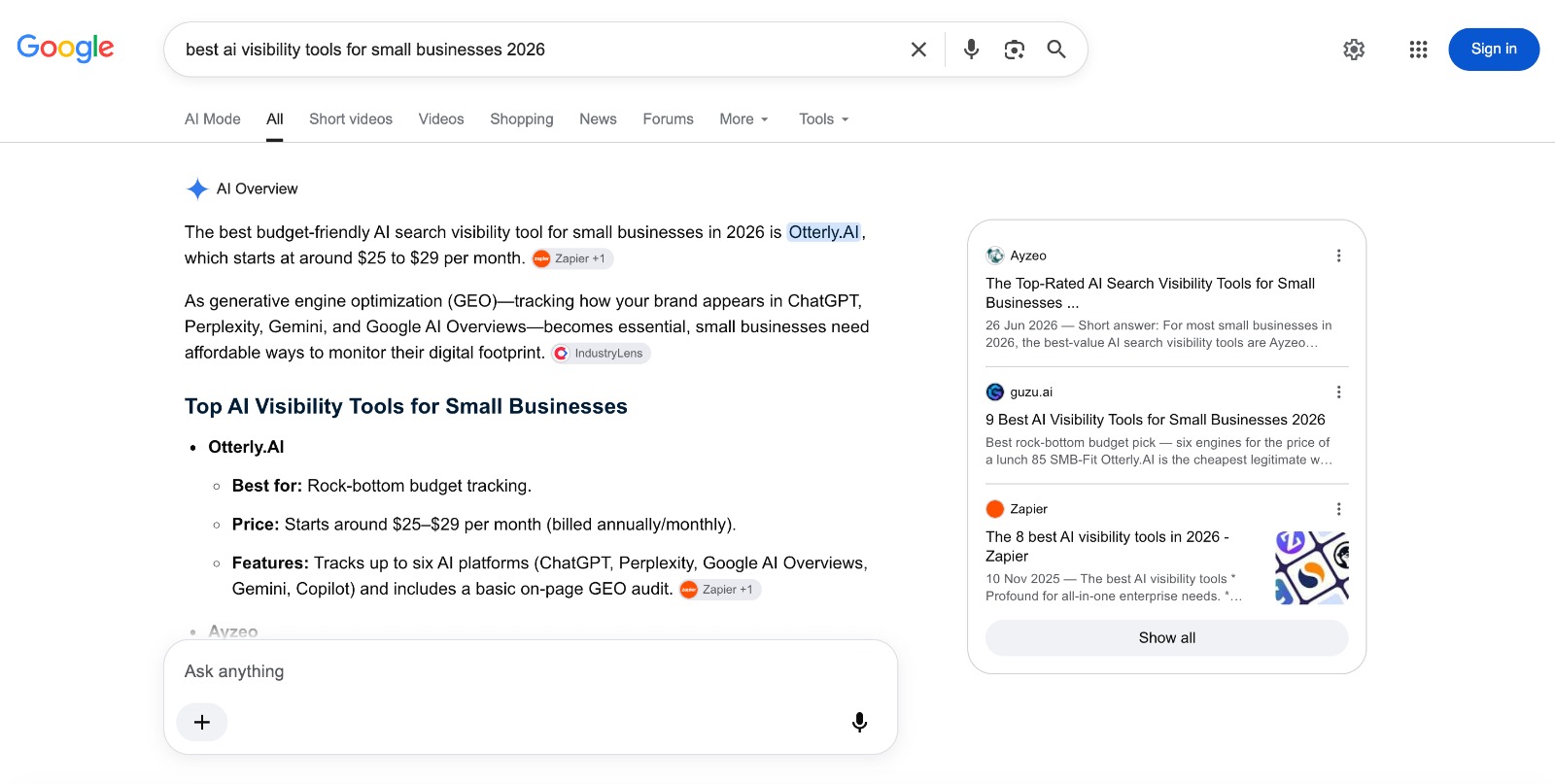Image resolution: width=1555 pixels, height=784 pixels.
Task: Click the Zapier favicon in sources panel
Action: pos(995,509)
